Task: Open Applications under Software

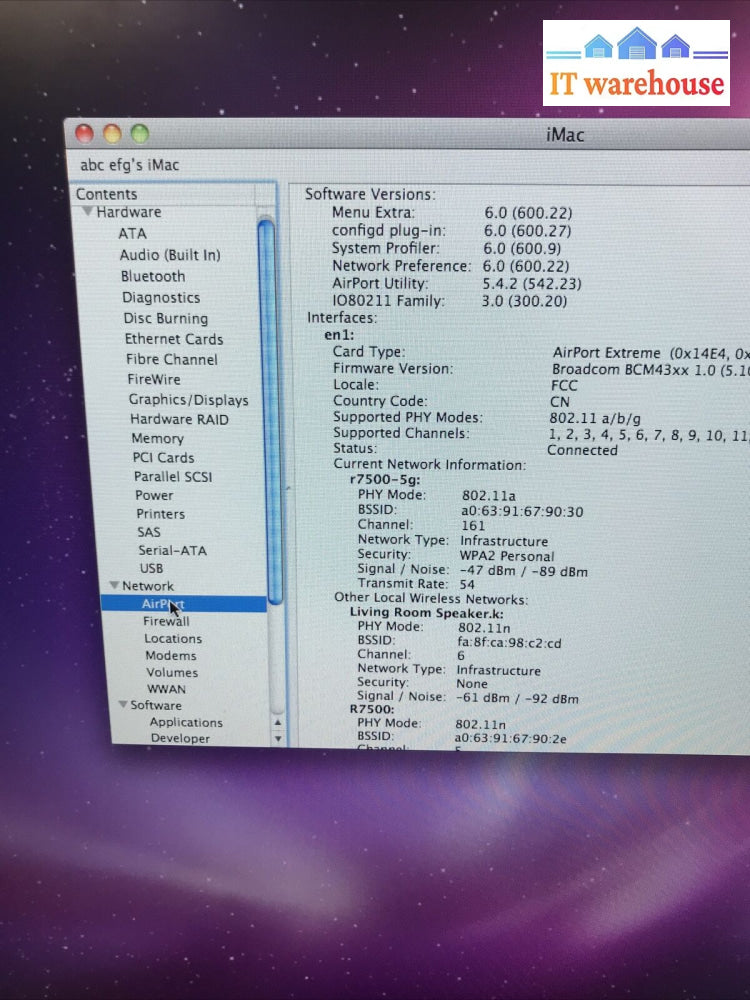Action: 186,722
